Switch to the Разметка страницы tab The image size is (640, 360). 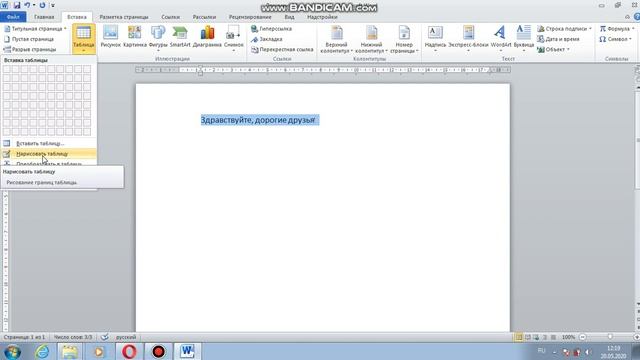124,17
